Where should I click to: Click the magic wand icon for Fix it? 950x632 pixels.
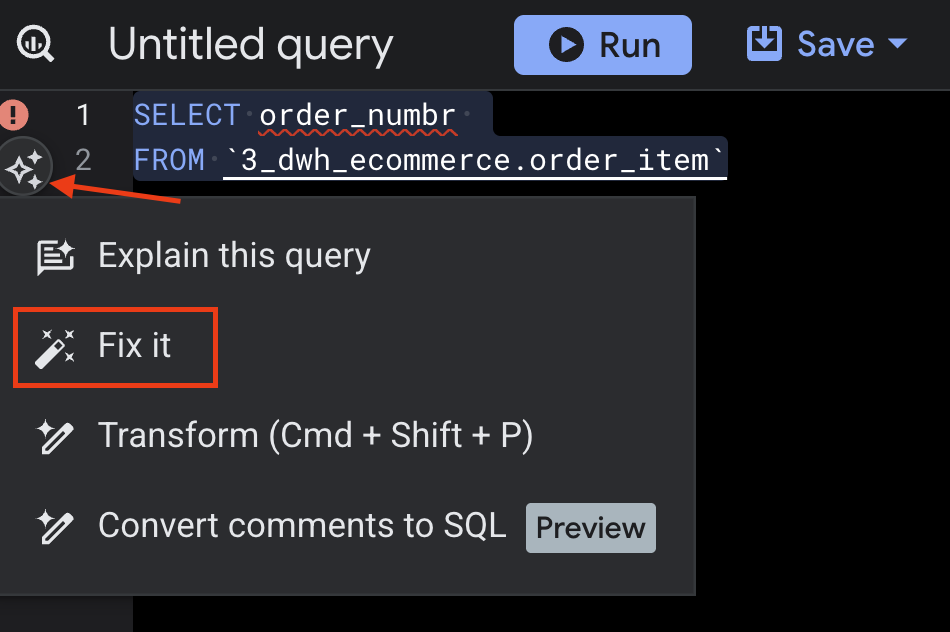55,348
